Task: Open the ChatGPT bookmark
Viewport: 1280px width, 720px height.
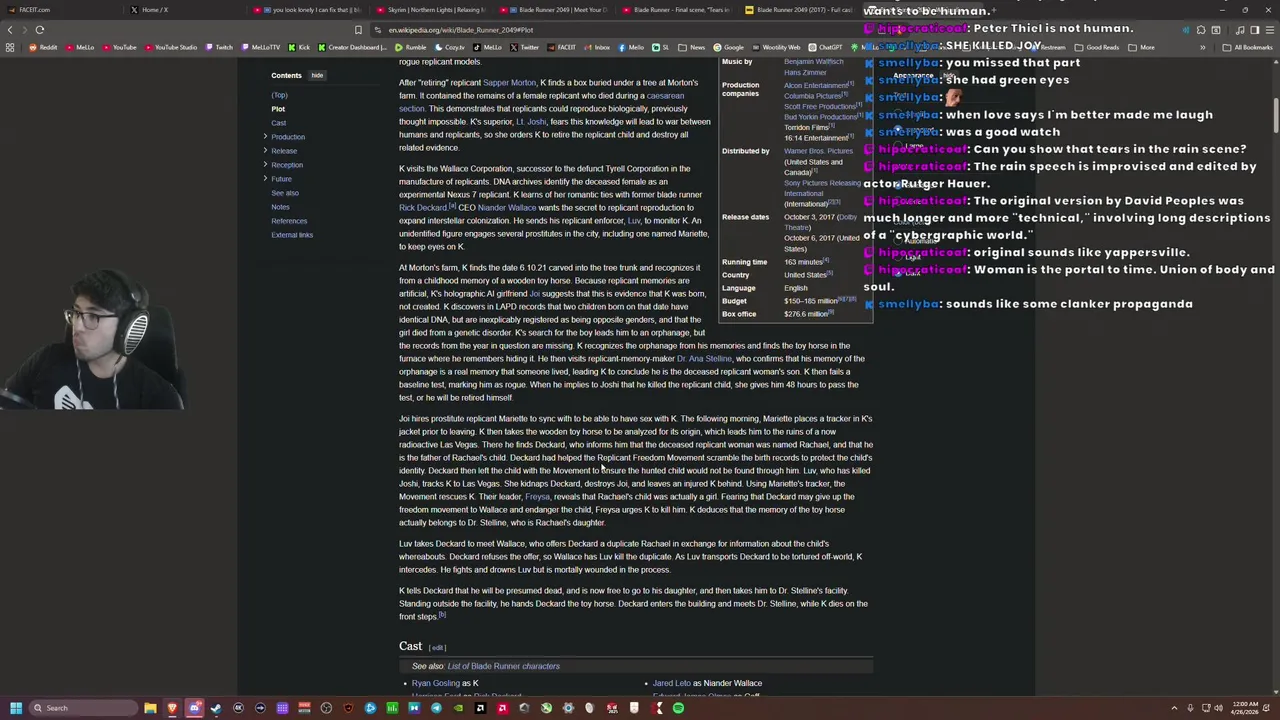Action: coord(826,47)
